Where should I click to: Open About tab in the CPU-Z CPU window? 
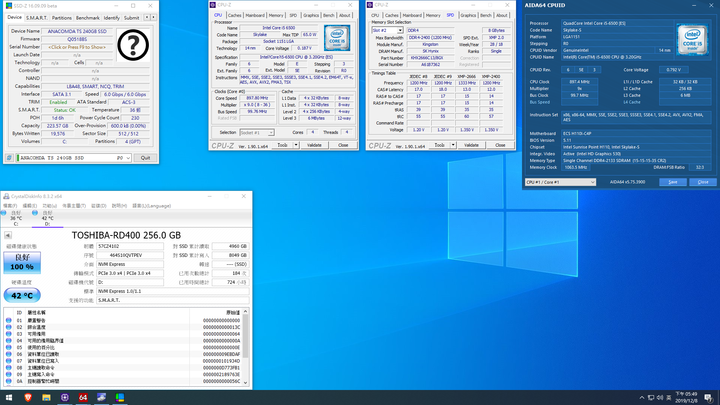(344, 15)
